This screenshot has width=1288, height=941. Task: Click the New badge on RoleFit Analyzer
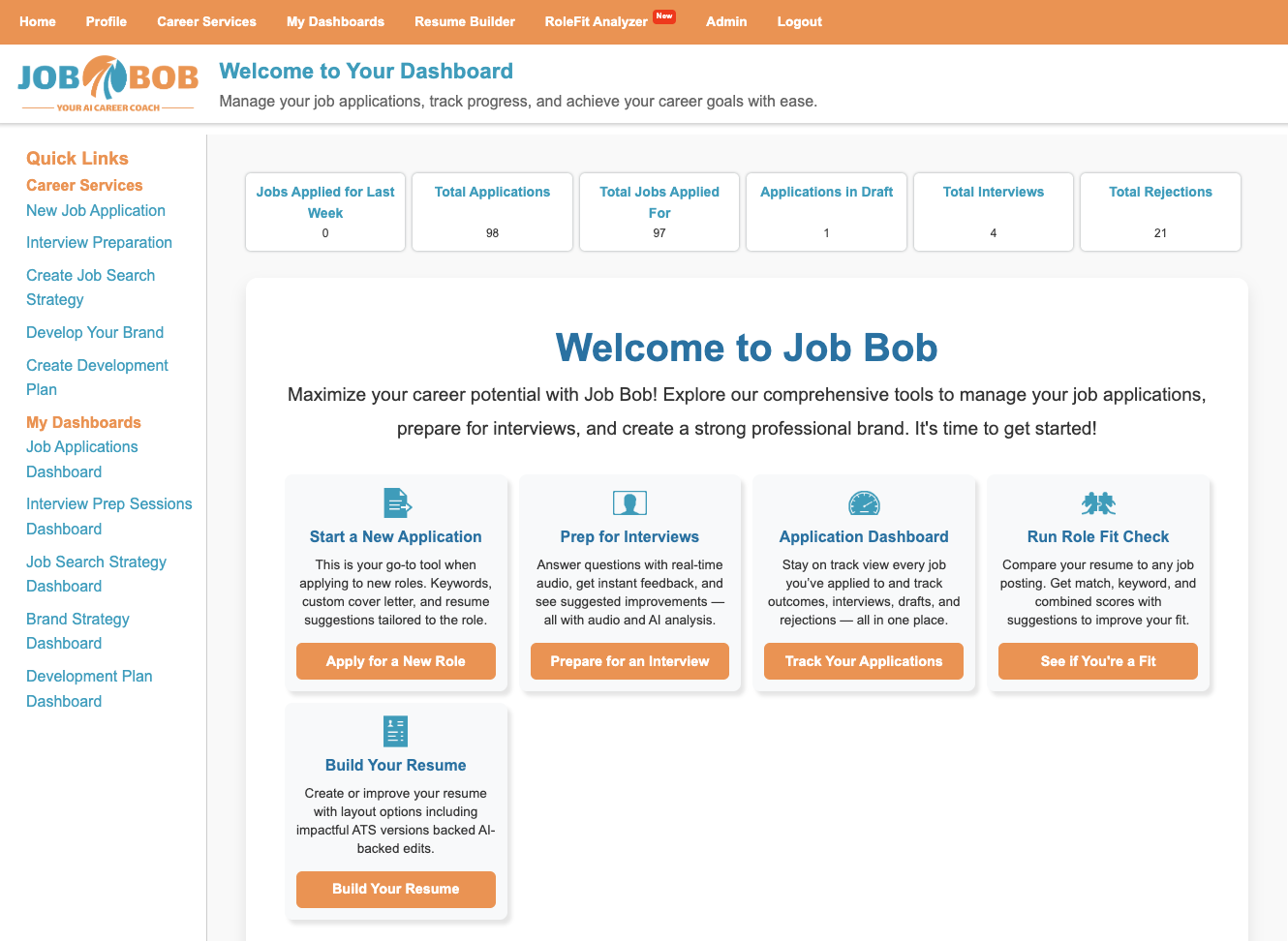pyautogui.click(x=664, y=15)
